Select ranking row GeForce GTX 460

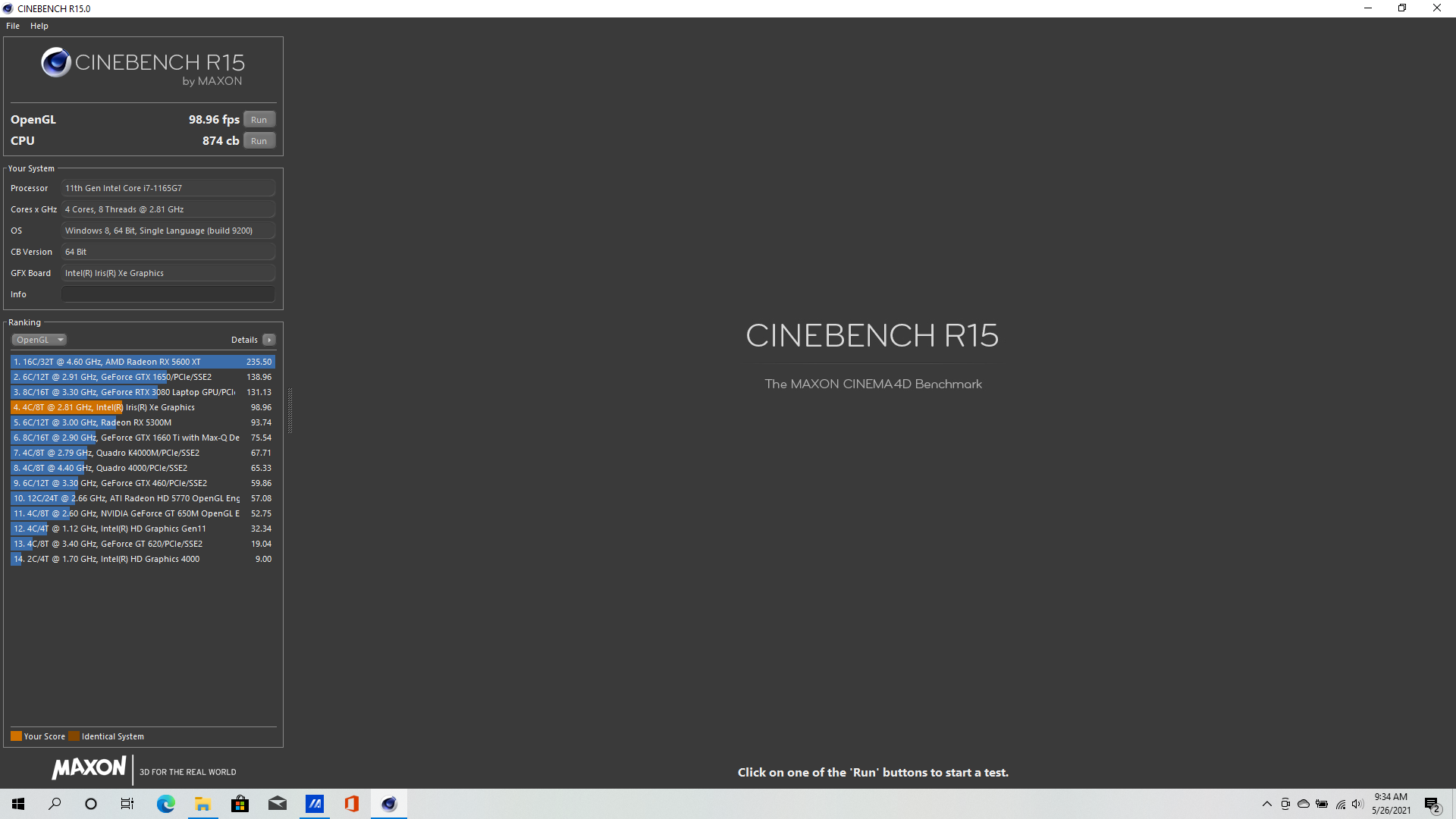143,483
